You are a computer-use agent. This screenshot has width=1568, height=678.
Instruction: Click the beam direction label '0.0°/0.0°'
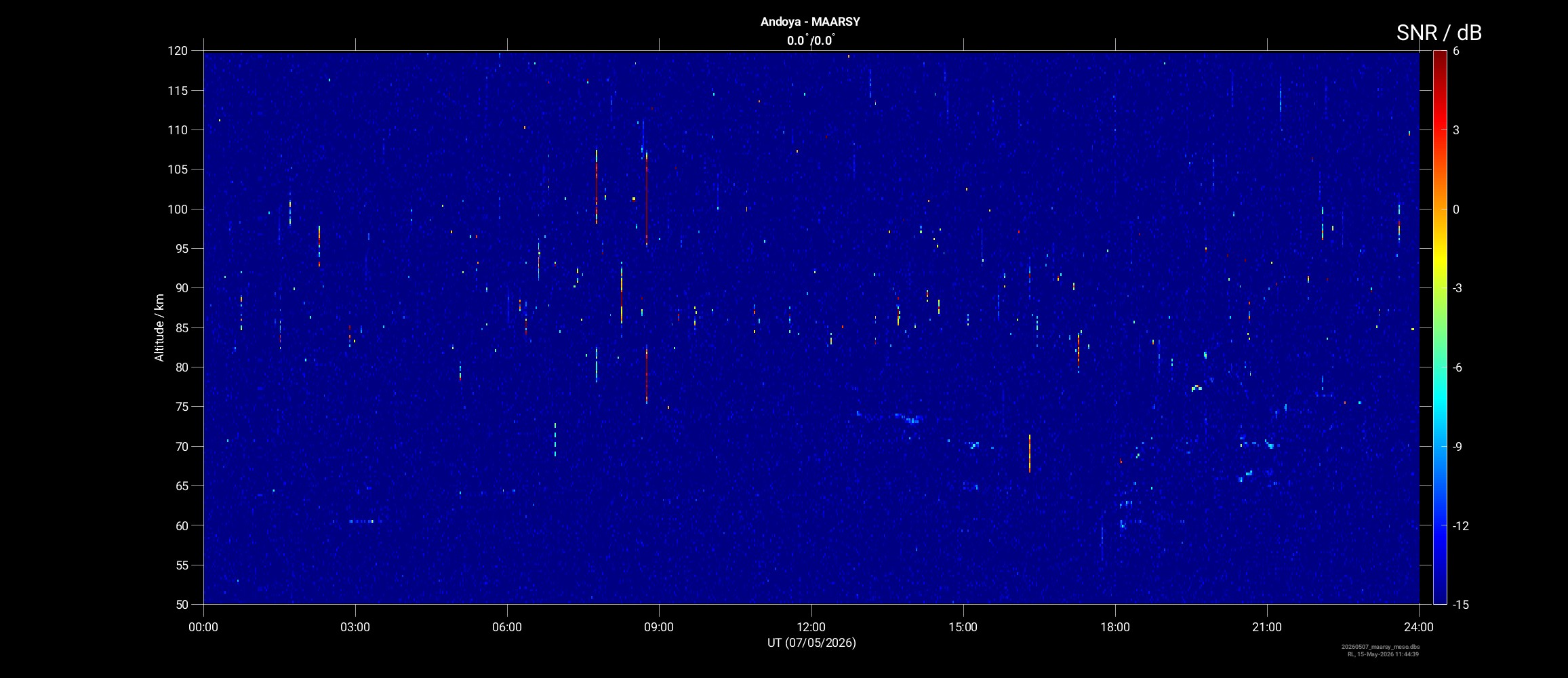(811, 41)
